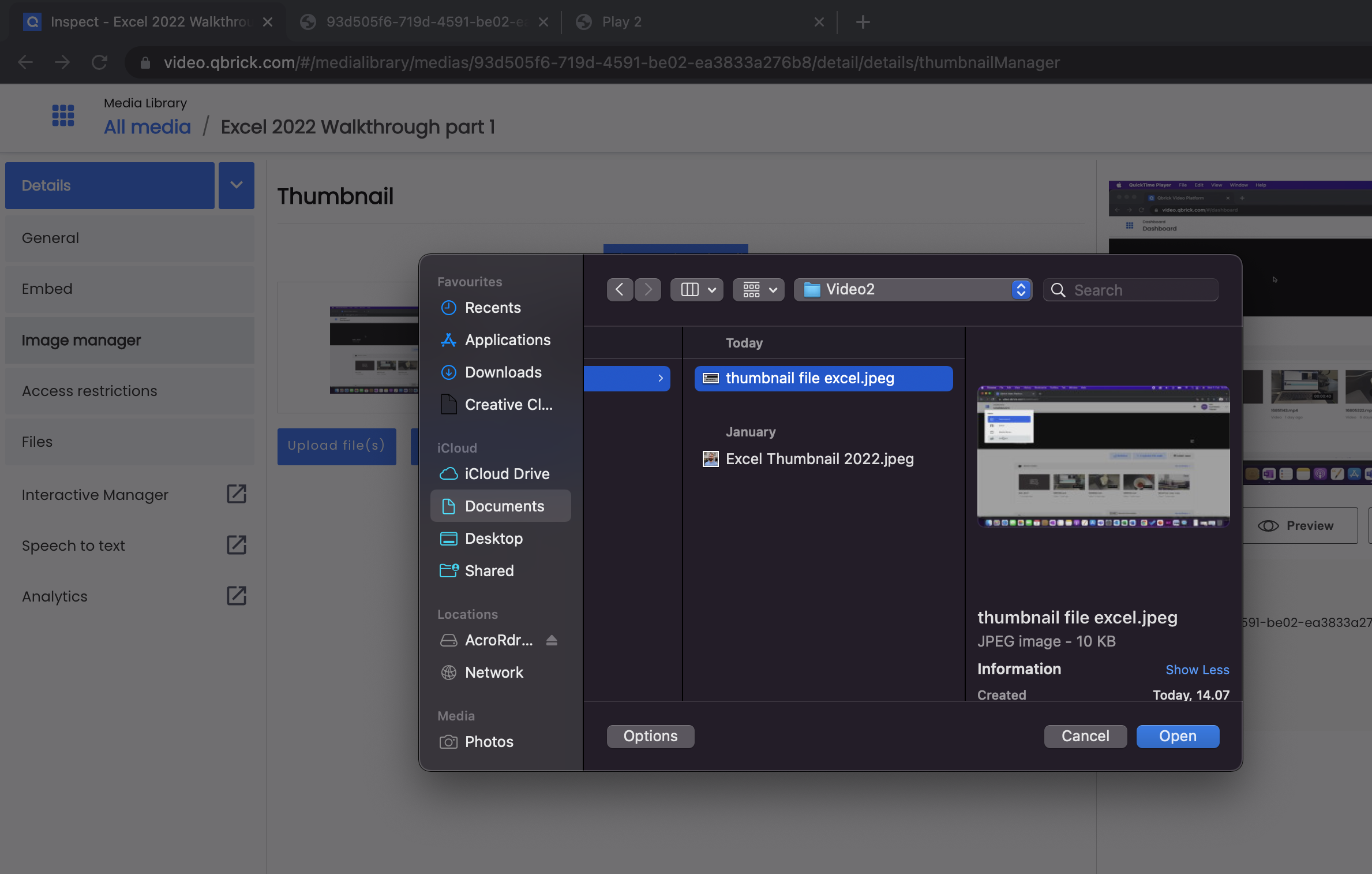The width and height of the screenshot is (1372, 874).
Task: Select Network in Locations
Action: coord(500,673)
